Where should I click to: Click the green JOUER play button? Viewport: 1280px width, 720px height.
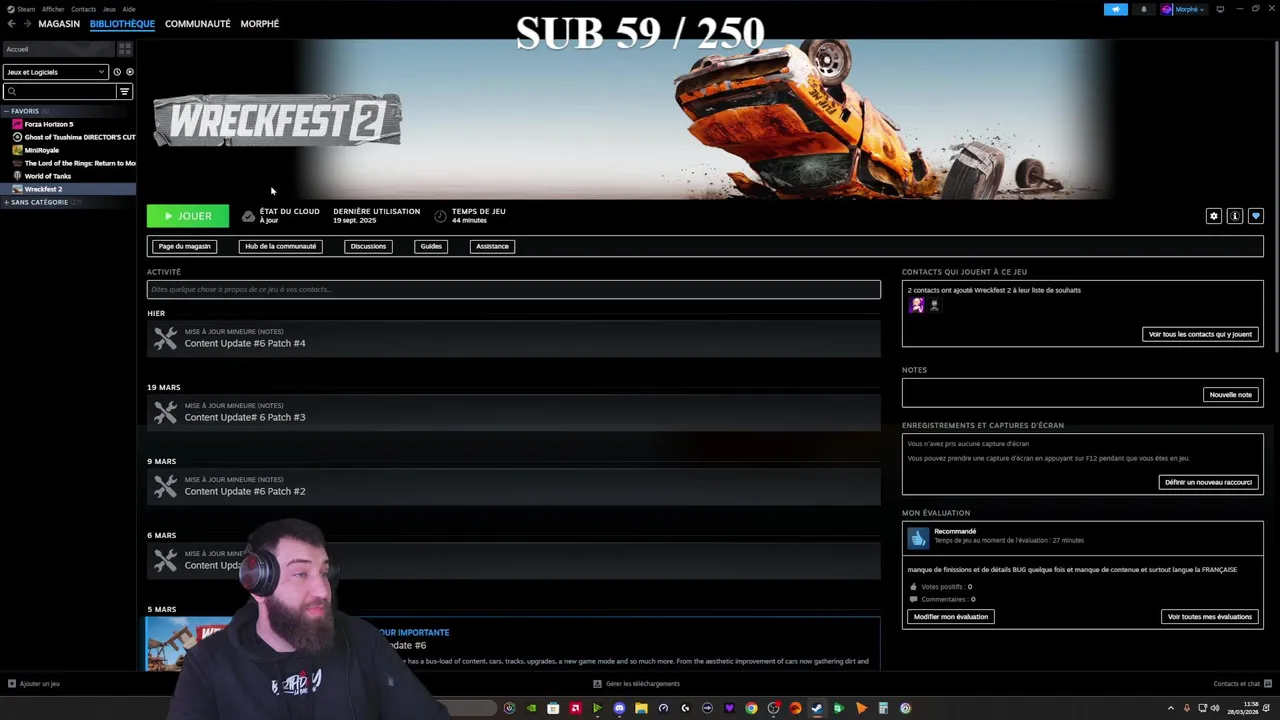[188, 216]
